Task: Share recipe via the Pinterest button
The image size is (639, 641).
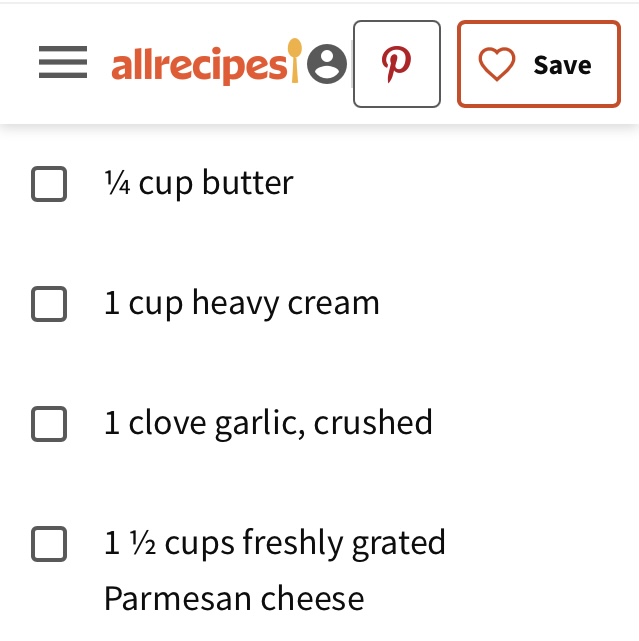Action: (397, 64)
